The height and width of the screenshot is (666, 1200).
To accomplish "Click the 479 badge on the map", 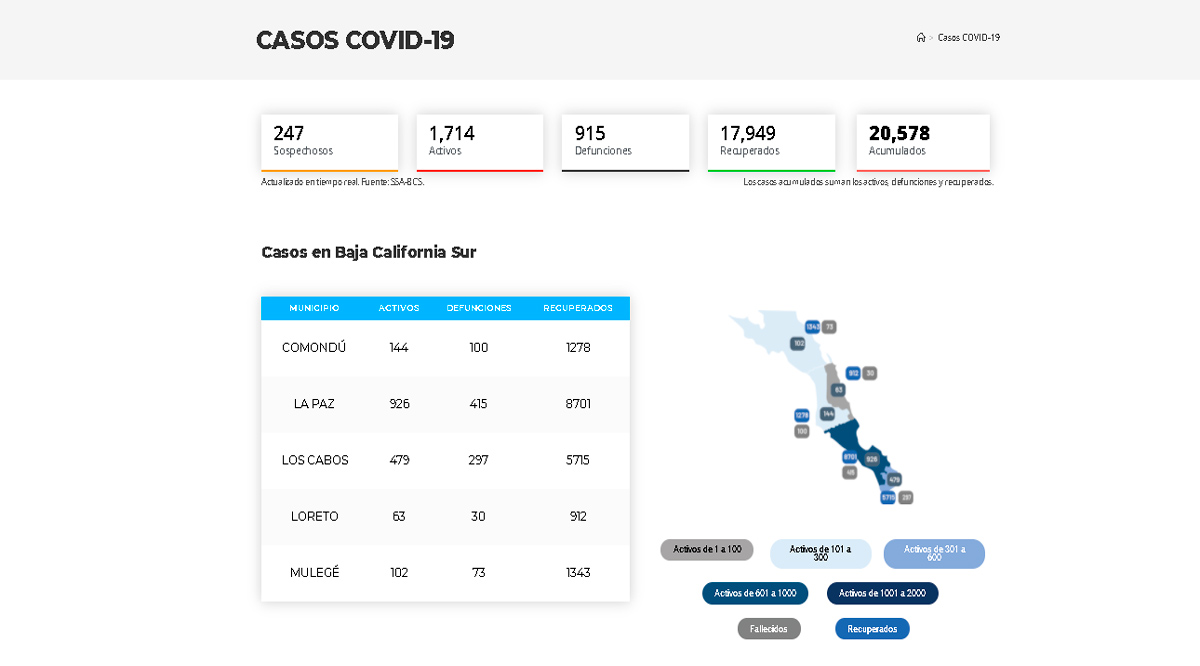I will [894, 480].
